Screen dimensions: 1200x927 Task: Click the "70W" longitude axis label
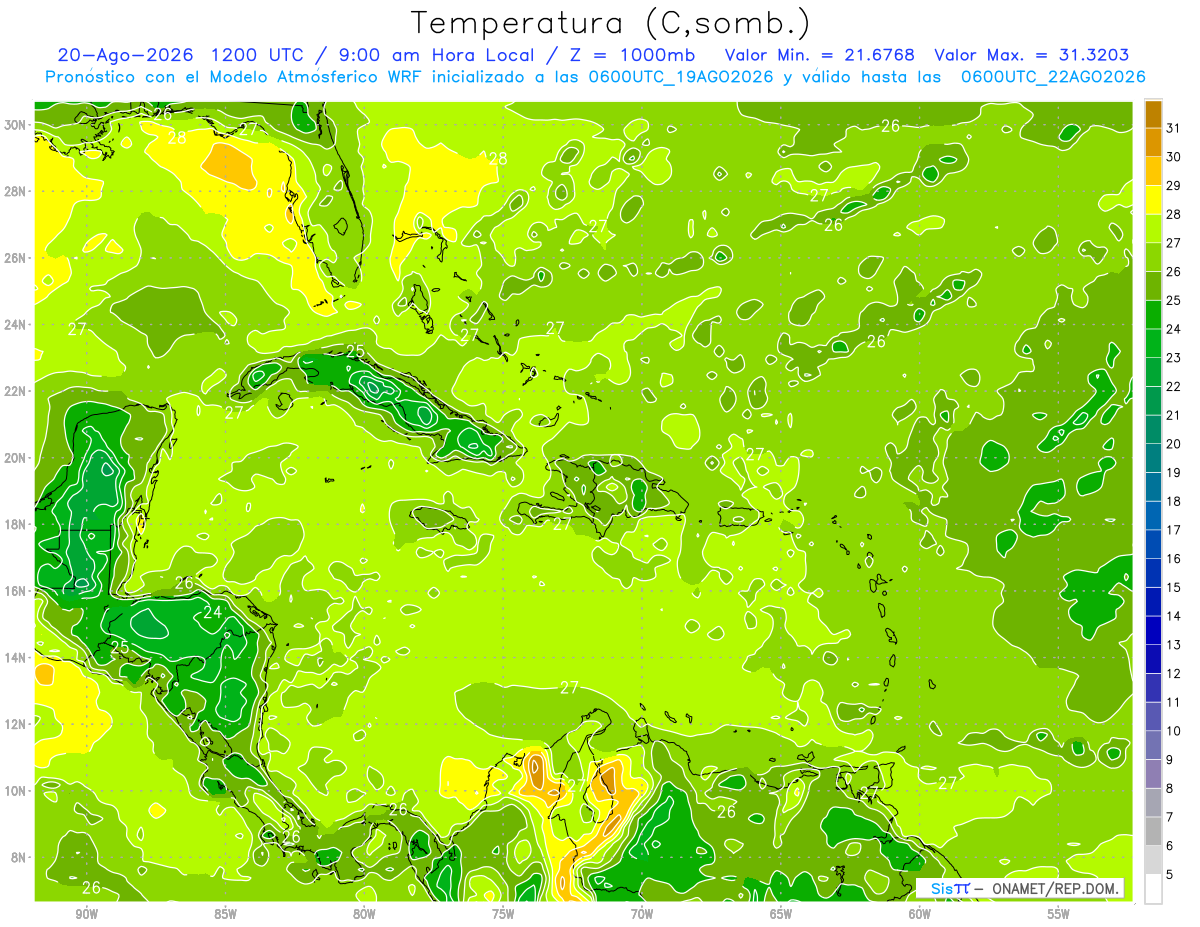[x=642, y=914]
